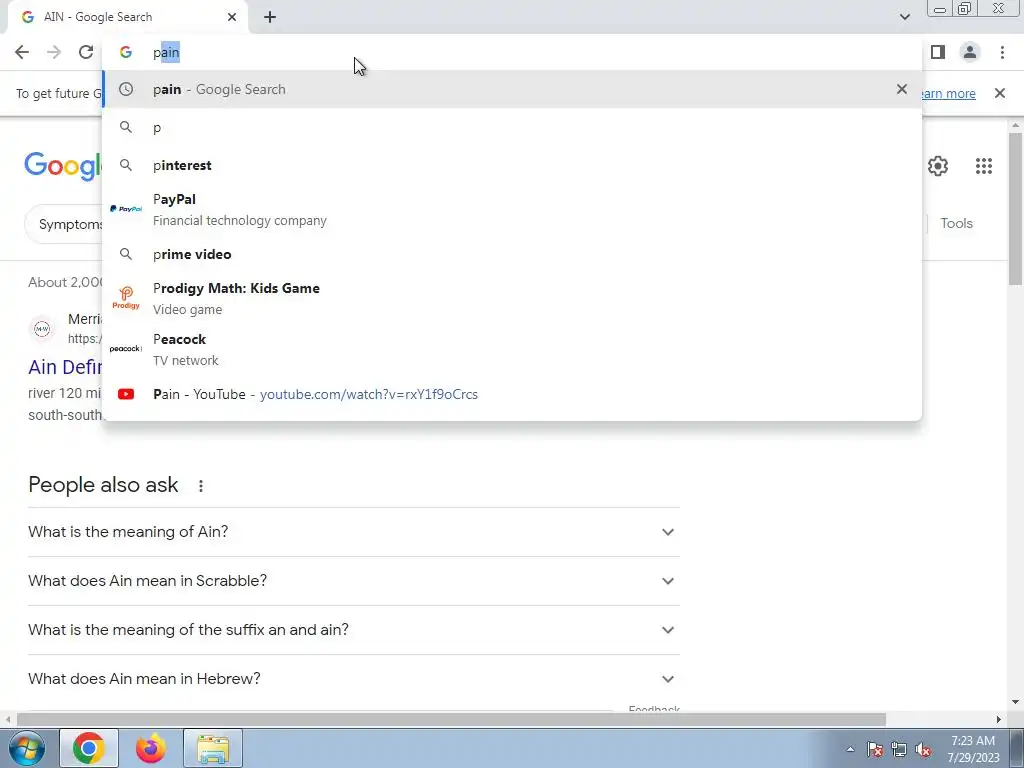Click the Action Center flag icon
Screen dimensions: 1024x768
pyautogui.click(x=875, y=749)
